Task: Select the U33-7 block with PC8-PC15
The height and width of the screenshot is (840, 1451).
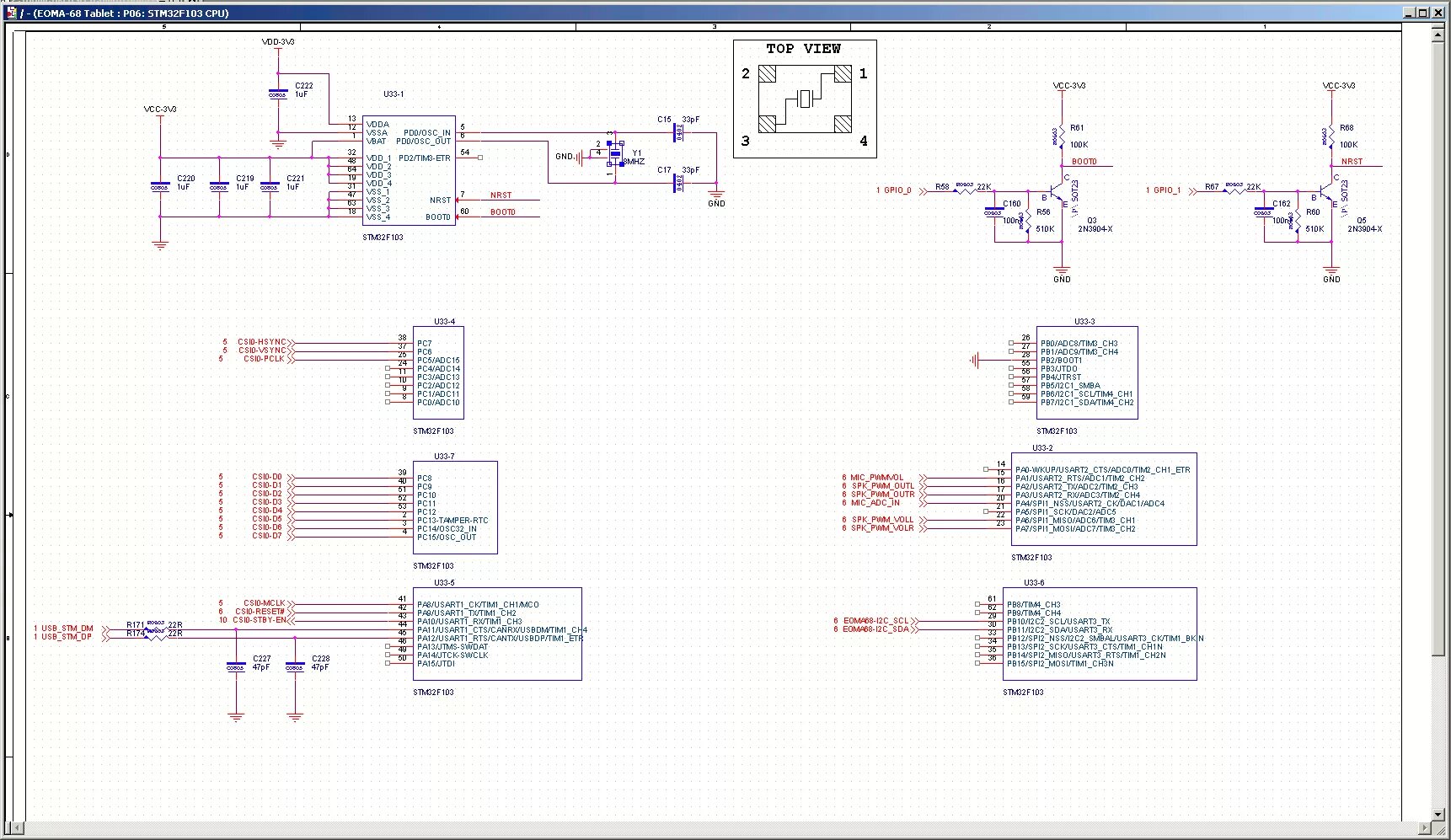Action: tap(455, 507)
